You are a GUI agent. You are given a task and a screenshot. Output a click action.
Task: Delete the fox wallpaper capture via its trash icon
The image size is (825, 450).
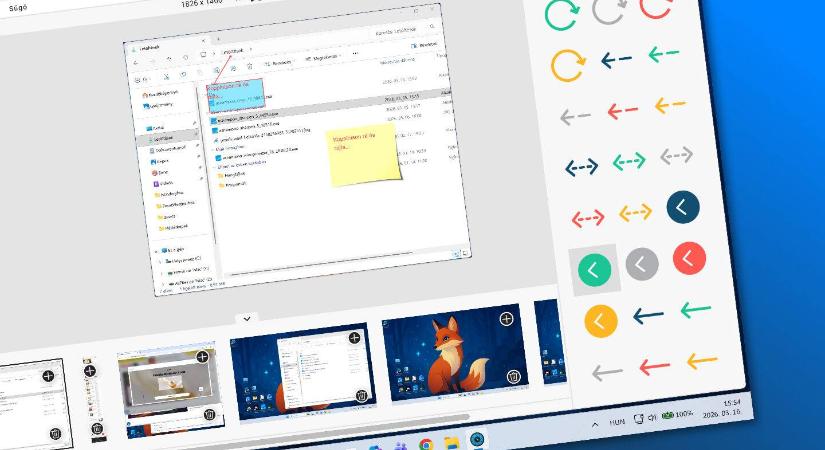point(513,377)
